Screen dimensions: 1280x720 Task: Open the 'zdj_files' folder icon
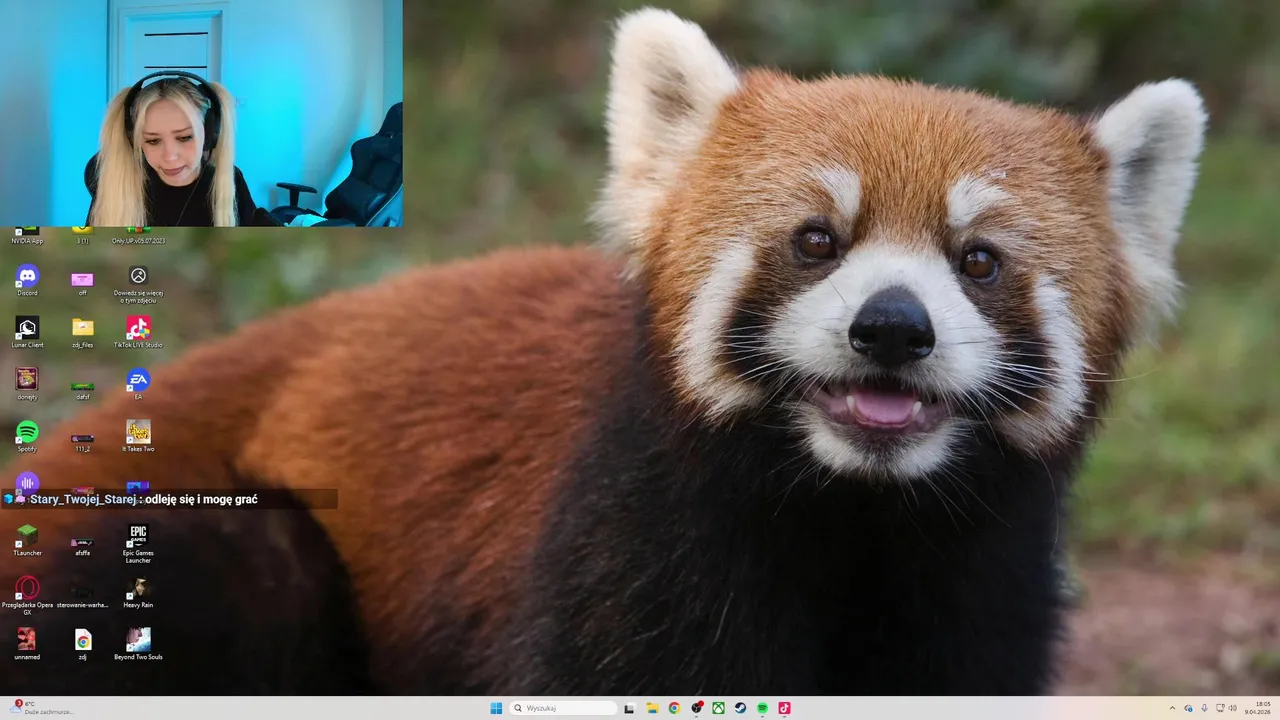[x=82, y=331]
